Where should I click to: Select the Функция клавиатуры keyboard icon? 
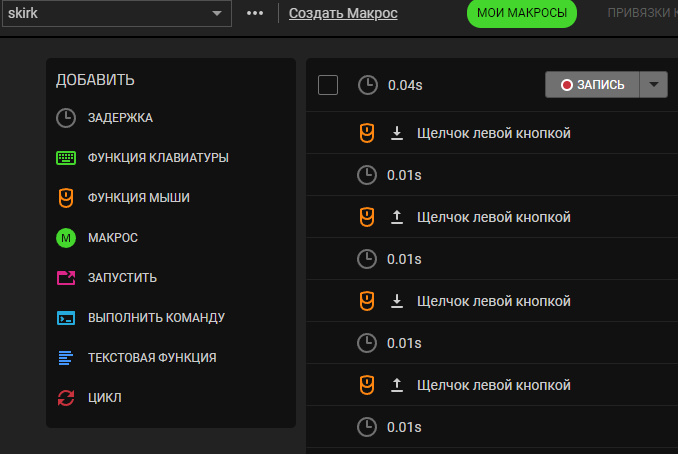(x=66, y=158)
